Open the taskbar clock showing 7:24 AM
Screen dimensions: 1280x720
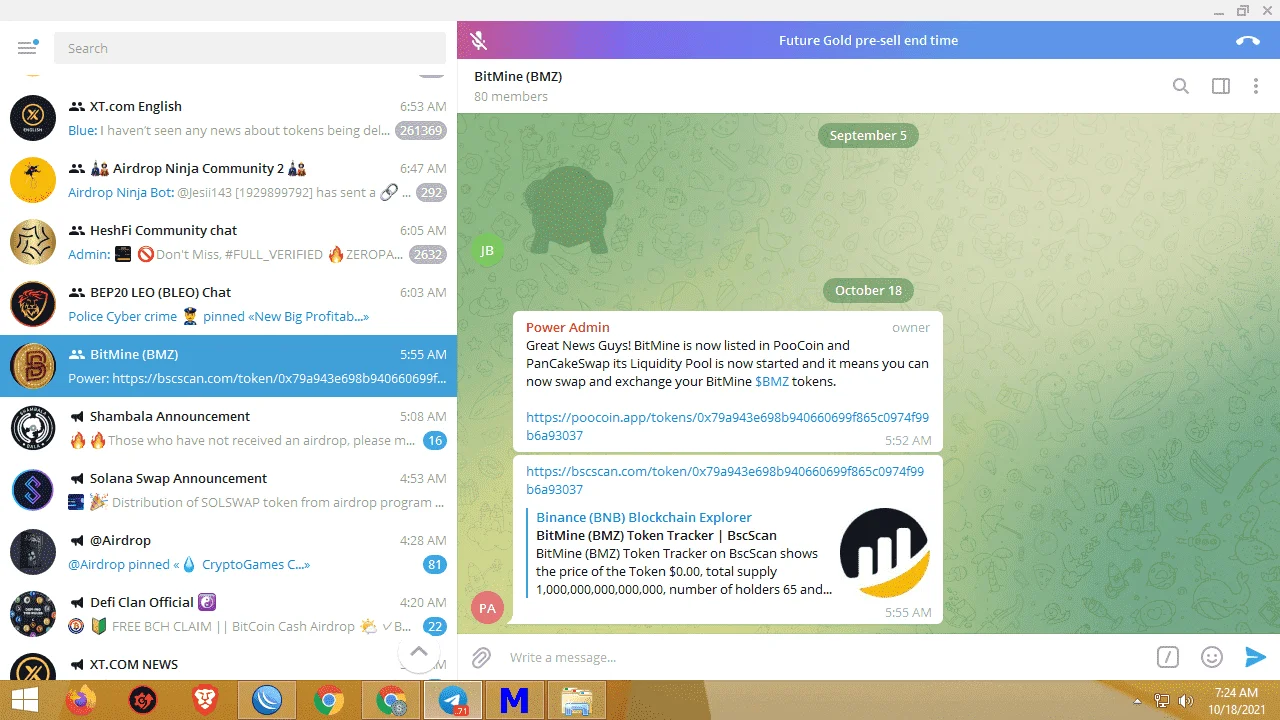[1236, 700]
